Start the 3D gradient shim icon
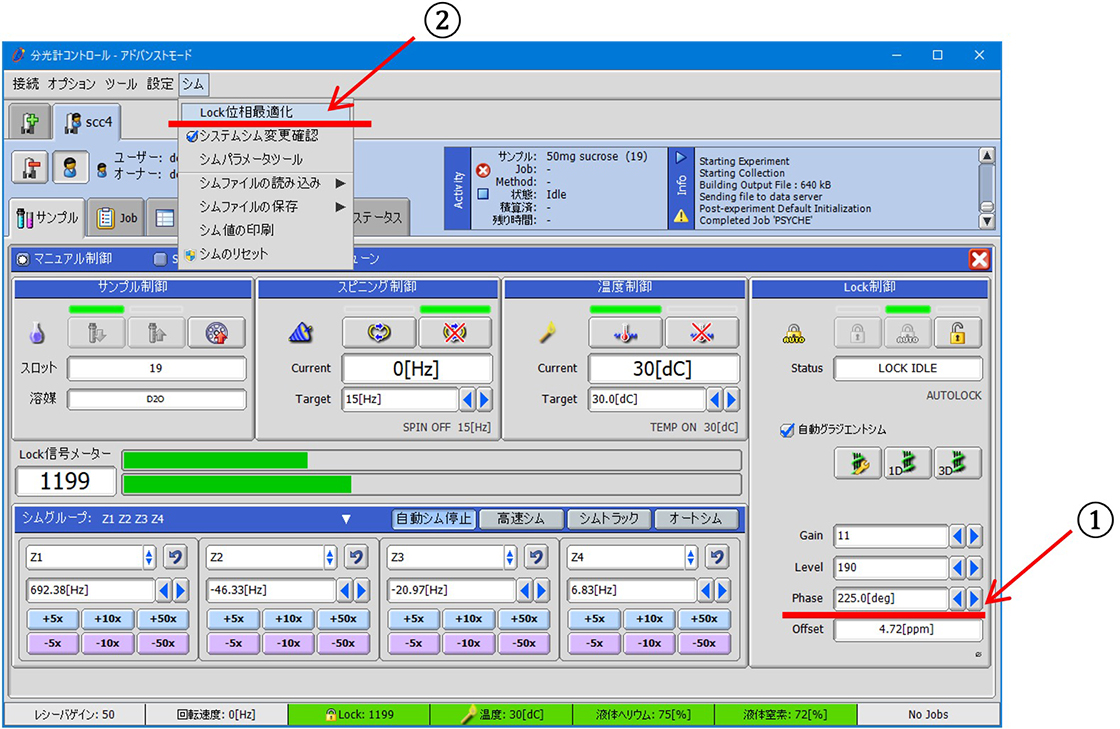The width and height of the screenshot is (1120, 729). coord(957,463)
